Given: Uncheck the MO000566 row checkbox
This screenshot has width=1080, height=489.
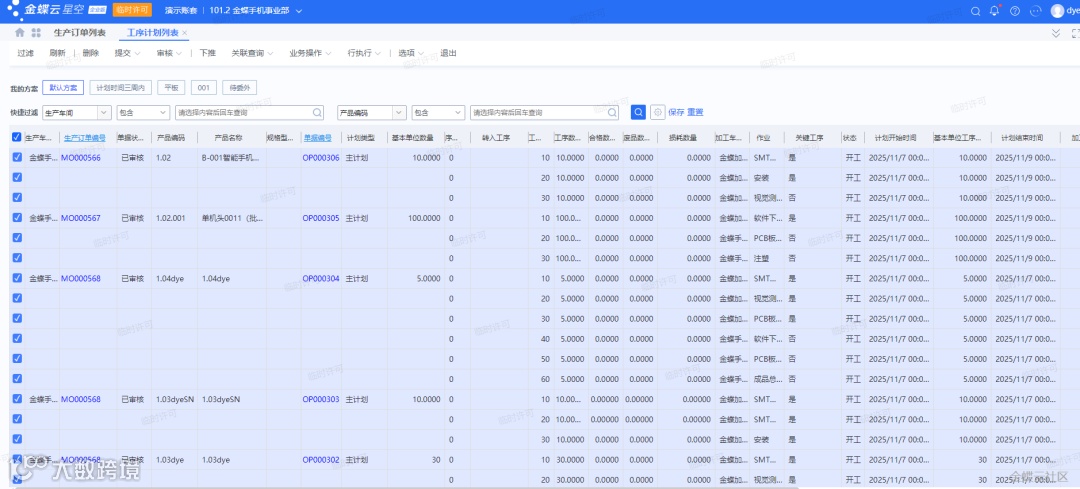Looking at the screenshot, I should point(17,157).
